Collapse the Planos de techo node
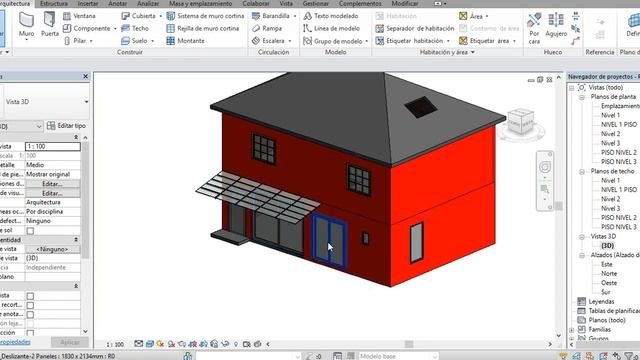 [x=582, y=171]
